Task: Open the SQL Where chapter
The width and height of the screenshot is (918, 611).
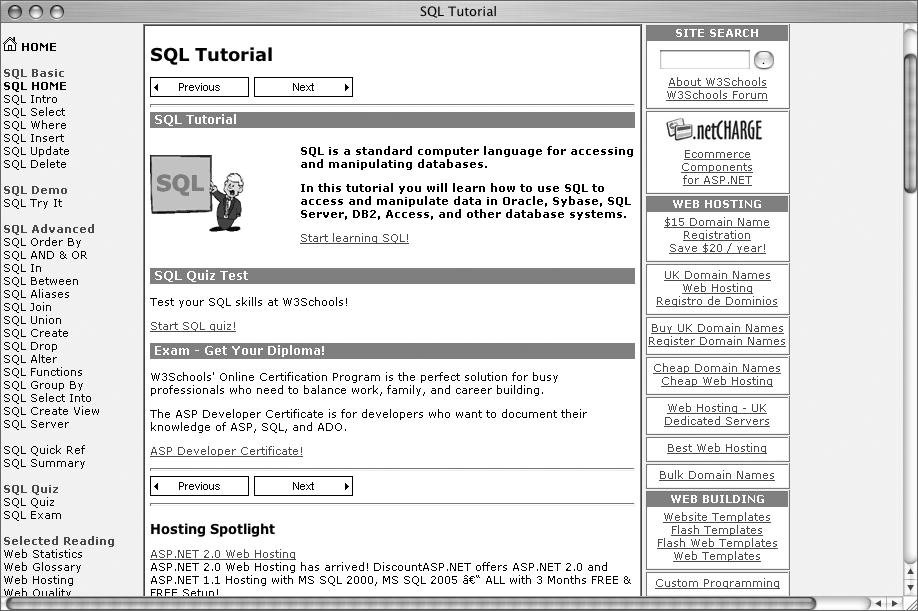Action: click(35, 125)
